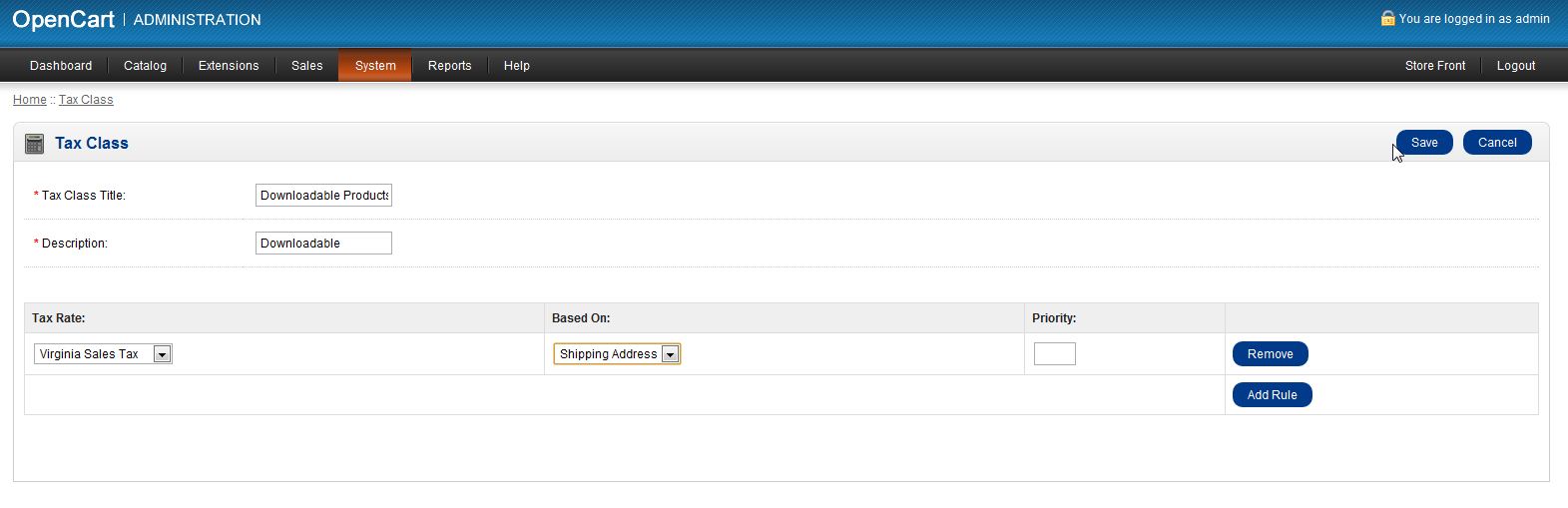Click the OpenCart logo
The height and width of the screenshot is (508, 1568).
point(63,20)
